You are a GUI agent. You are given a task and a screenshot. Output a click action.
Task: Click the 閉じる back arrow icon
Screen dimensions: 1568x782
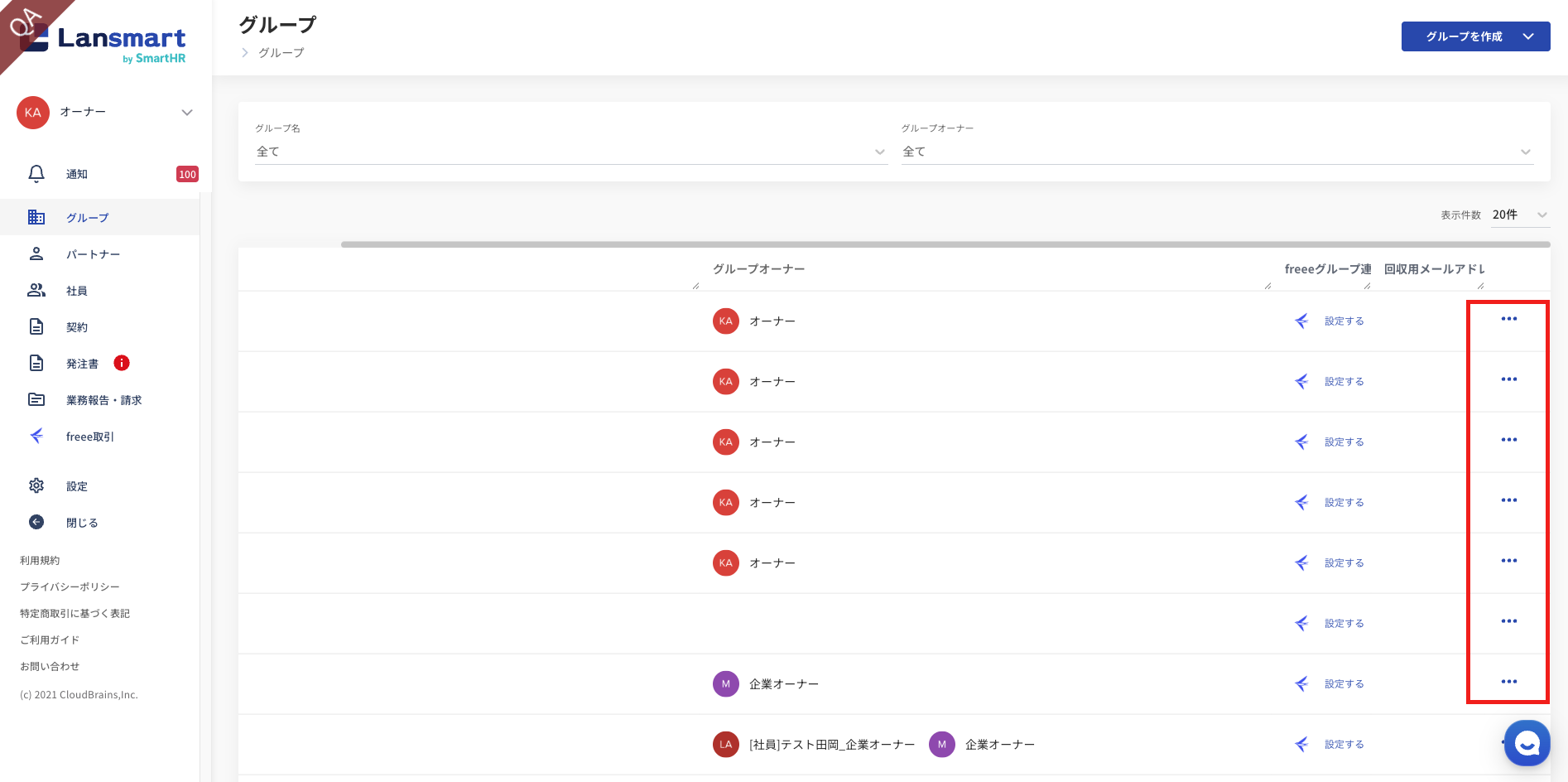(36, 522)
